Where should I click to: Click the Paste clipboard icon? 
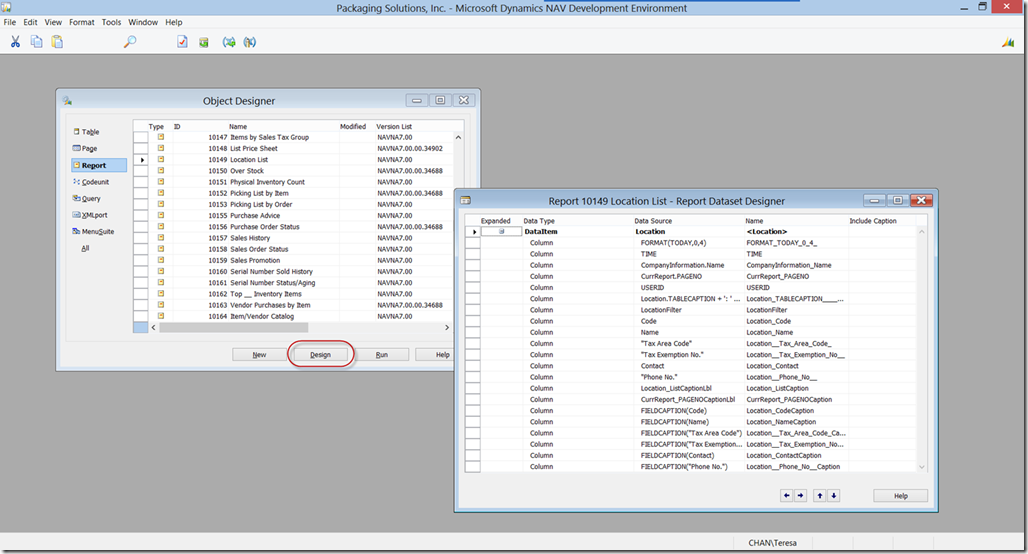click(x=57, y=42)
